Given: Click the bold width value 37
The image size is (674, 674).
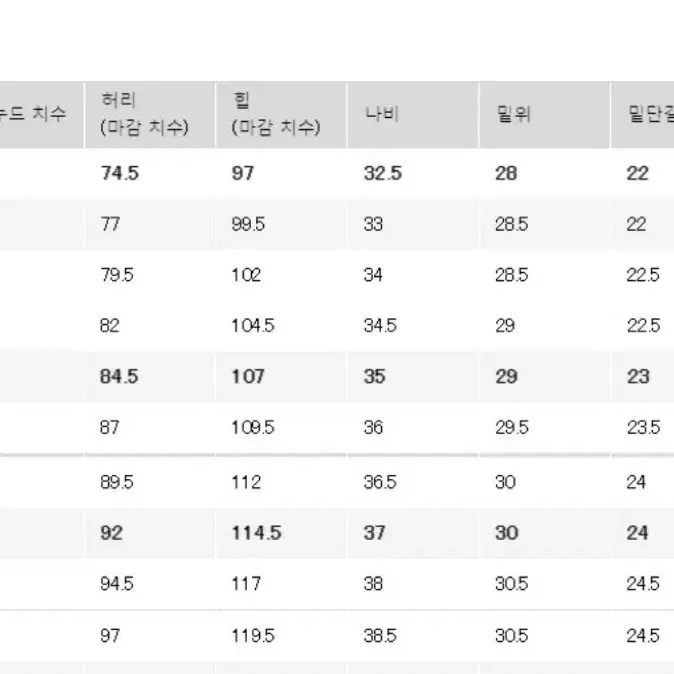Looking at the screenshot, I should click(374, 533).
